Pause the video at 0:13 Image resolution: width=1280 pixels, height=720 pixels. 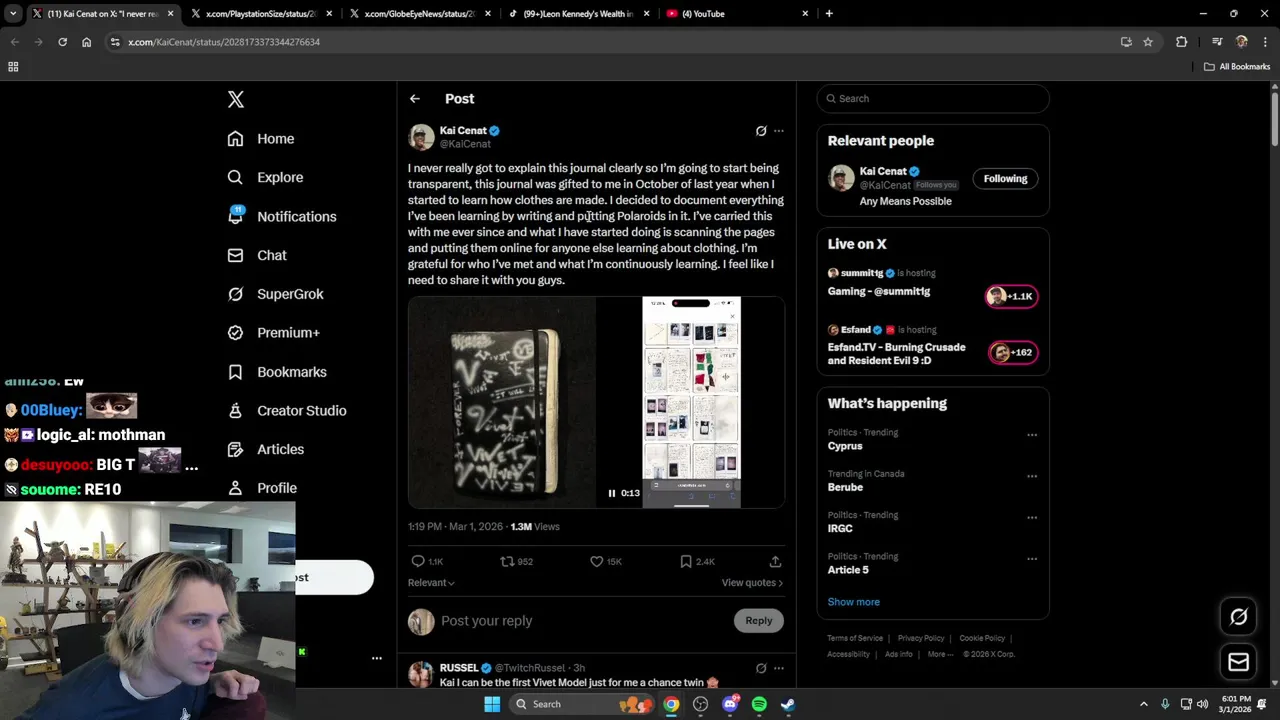tap(612, 493)
